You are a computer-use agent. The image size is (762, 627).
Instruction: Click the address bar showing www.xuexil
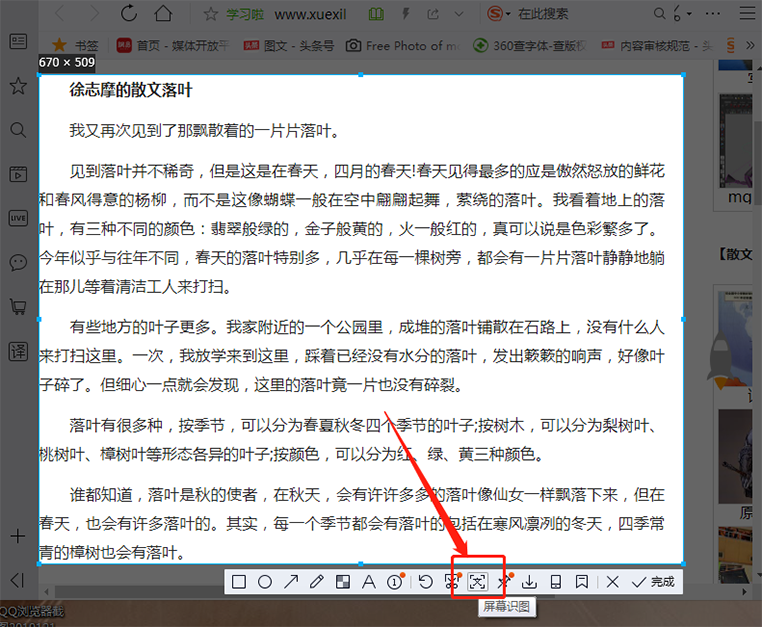310,14
